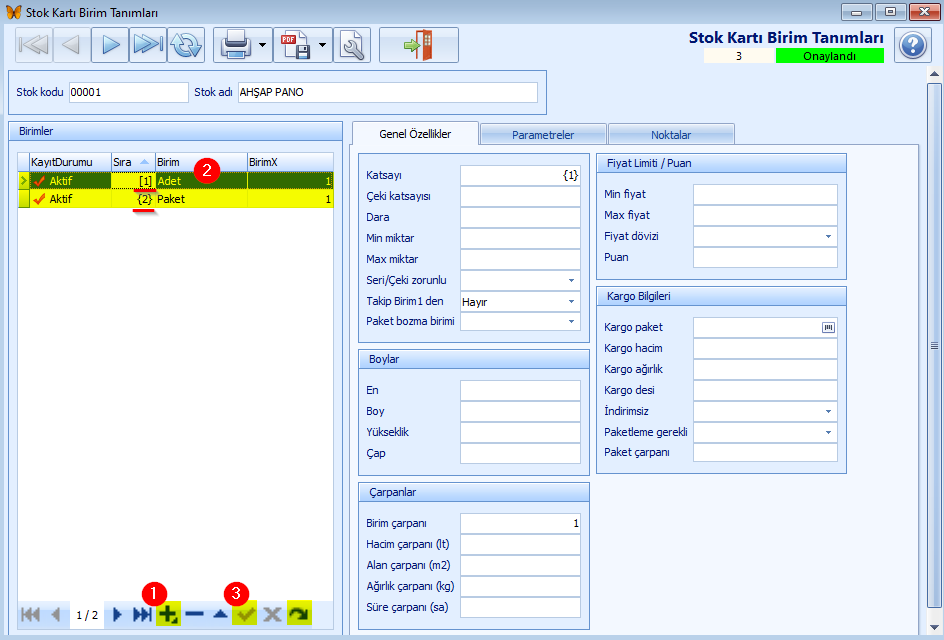Image resolution: width=944 pixels, height=640 pixels.
Task: Click the next record arrow in top toolbar
Action: tap(110, 45)
